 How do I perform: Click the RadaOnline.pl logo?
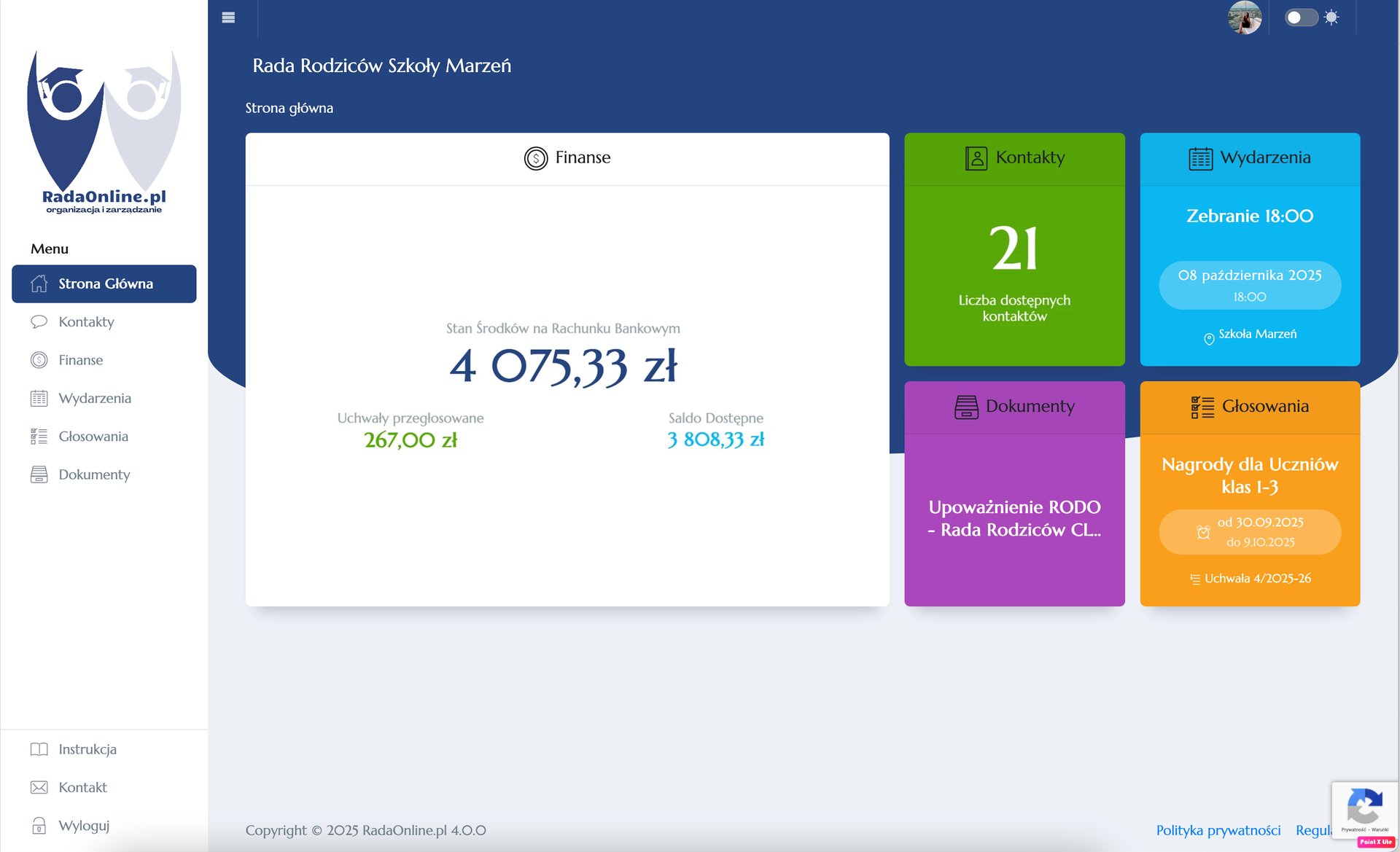tap(104, 131)
